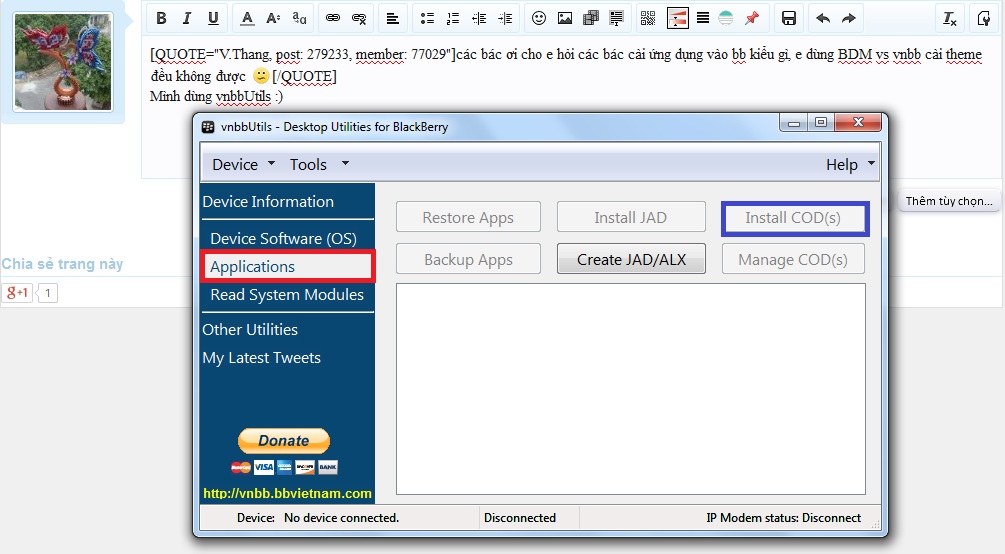The height and width of the screenshot is (554, 1005).
Task: Toggle italic text formatting
Action: [187, 18]
